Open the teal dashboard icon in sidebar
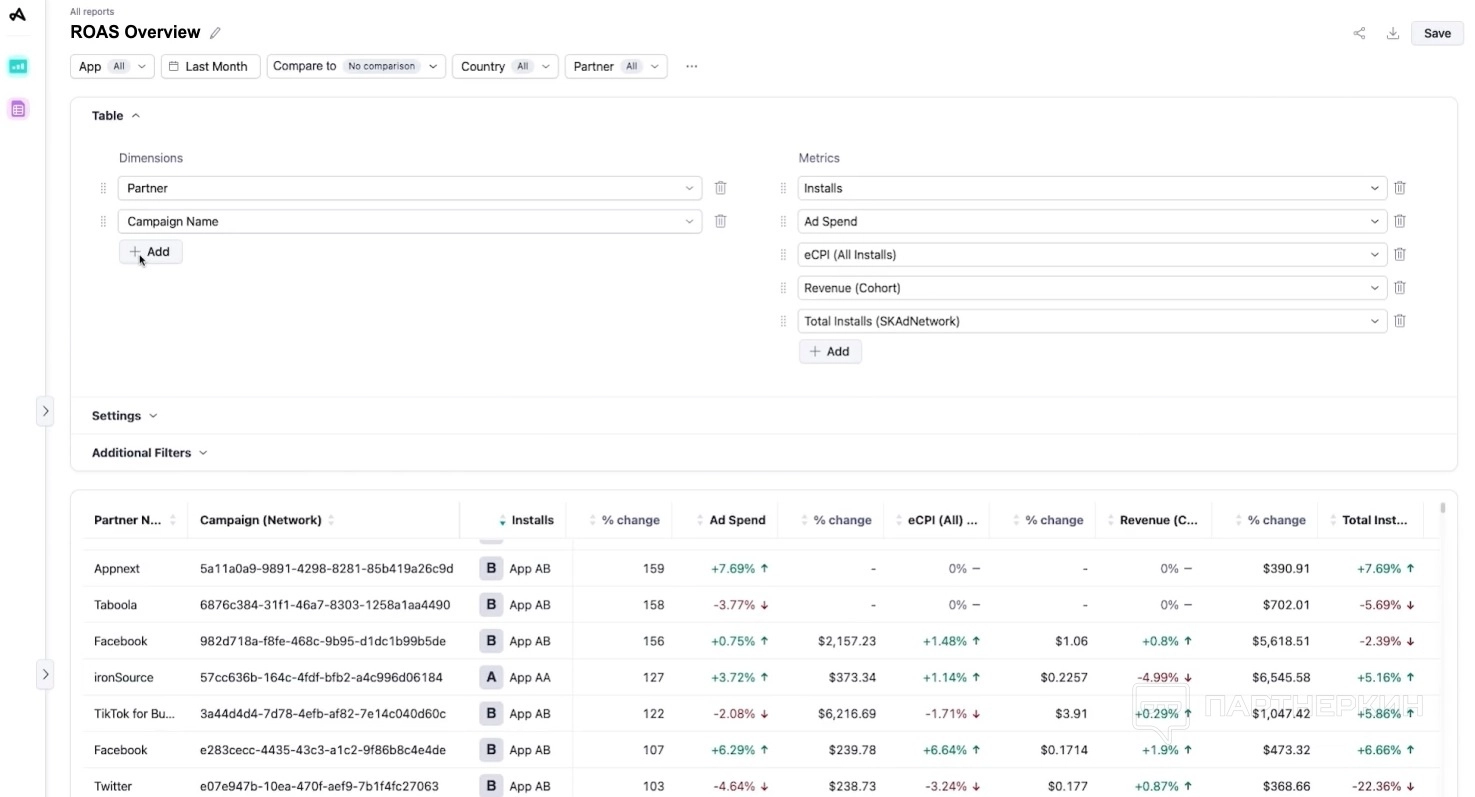 (18, 67)
